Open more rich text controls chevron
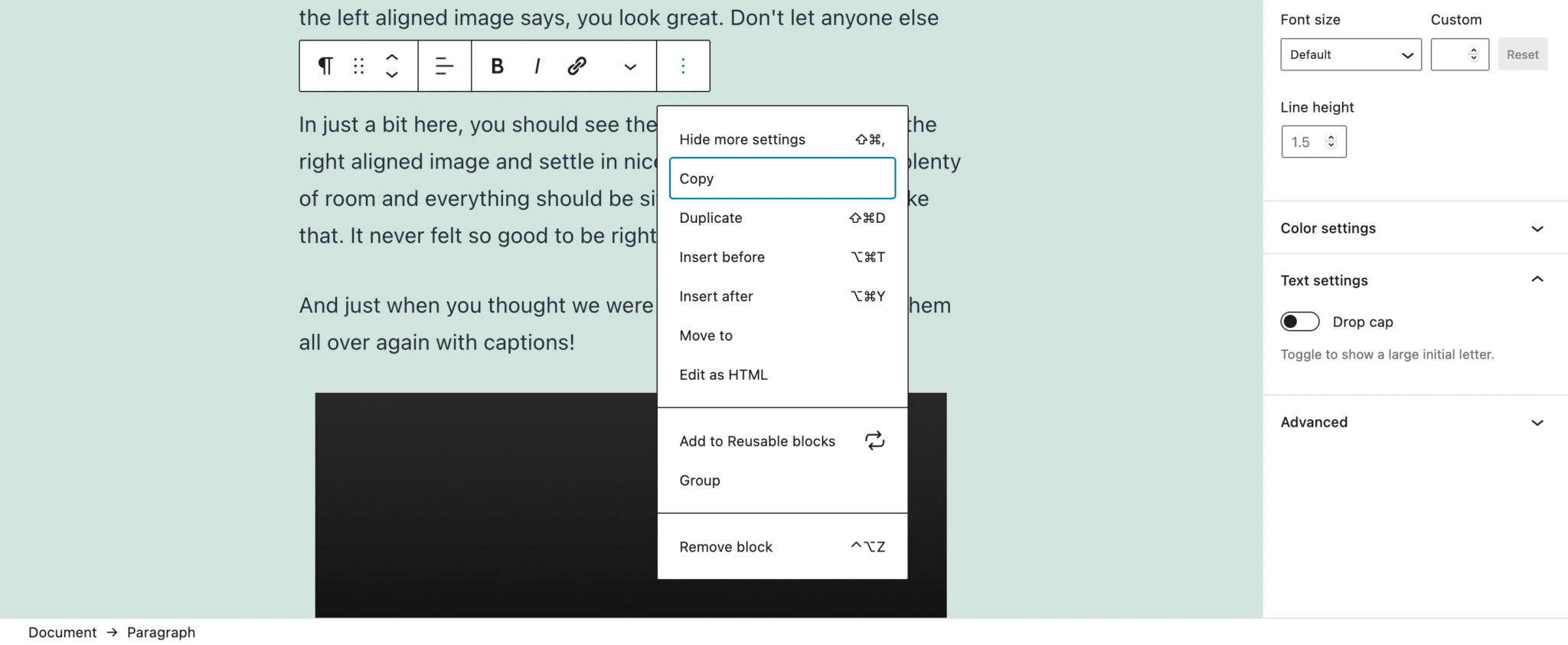The height and width of the screenshot is (645, 1568). pos(630,67)
